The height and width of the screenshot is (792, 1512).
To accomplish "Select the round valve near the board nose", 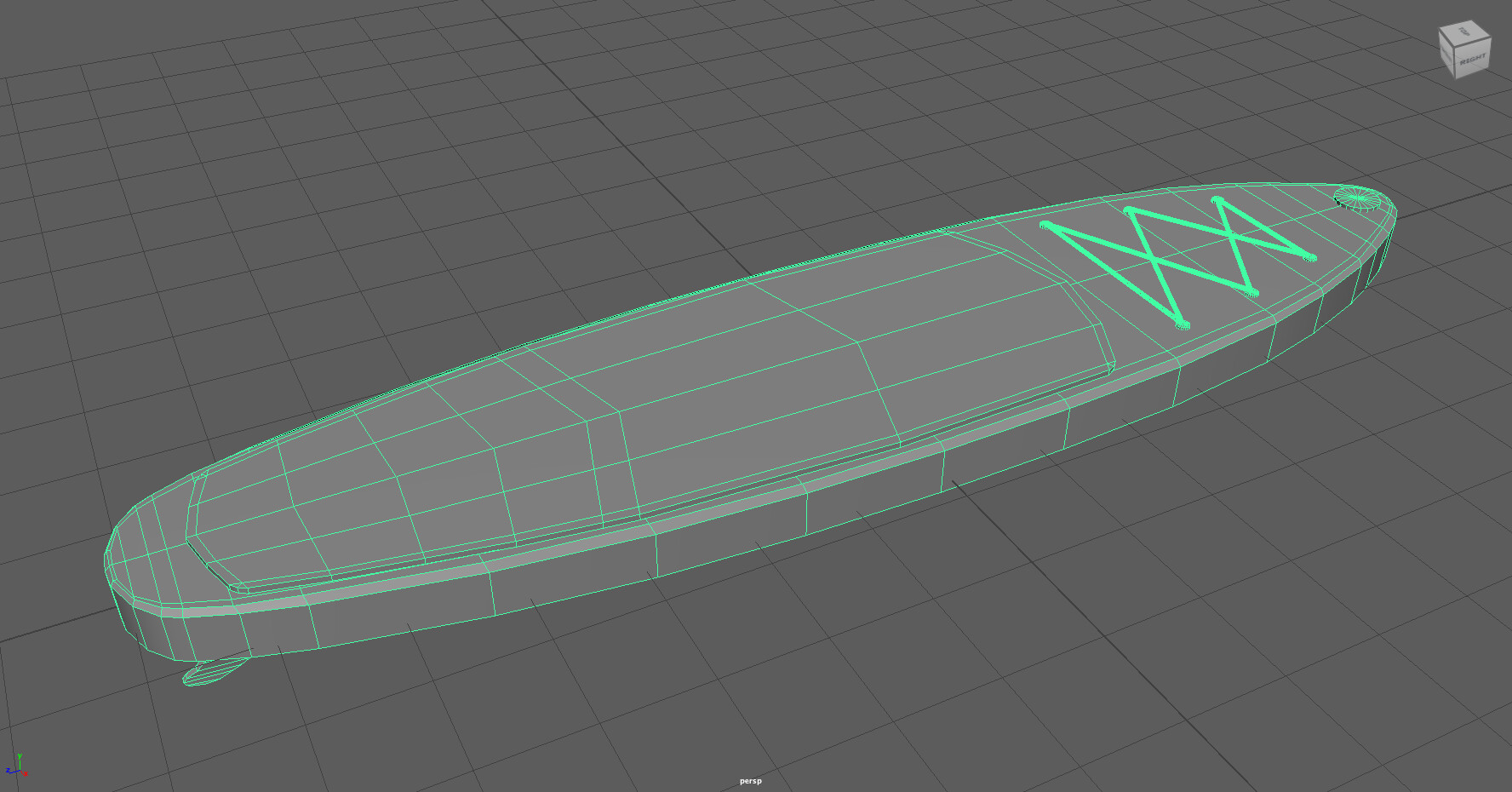I will tap(1359, 198).
